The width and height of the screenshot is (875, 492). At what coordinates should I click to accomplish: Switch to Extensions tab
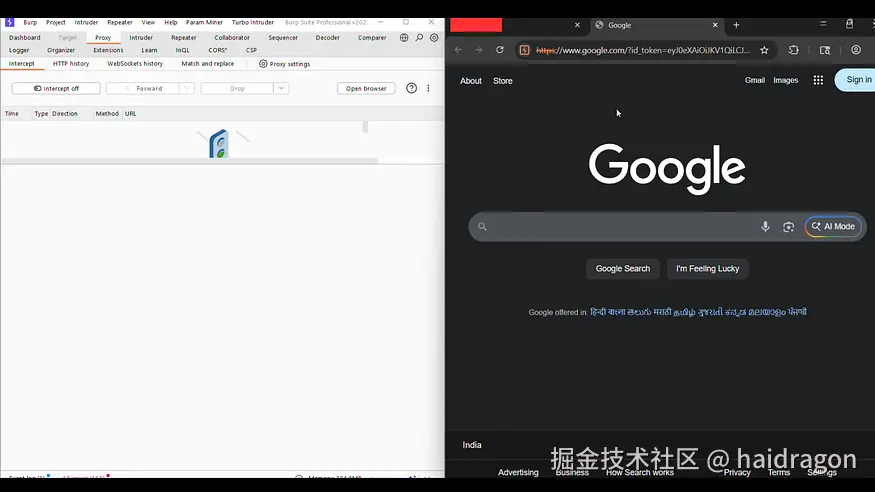108,50
